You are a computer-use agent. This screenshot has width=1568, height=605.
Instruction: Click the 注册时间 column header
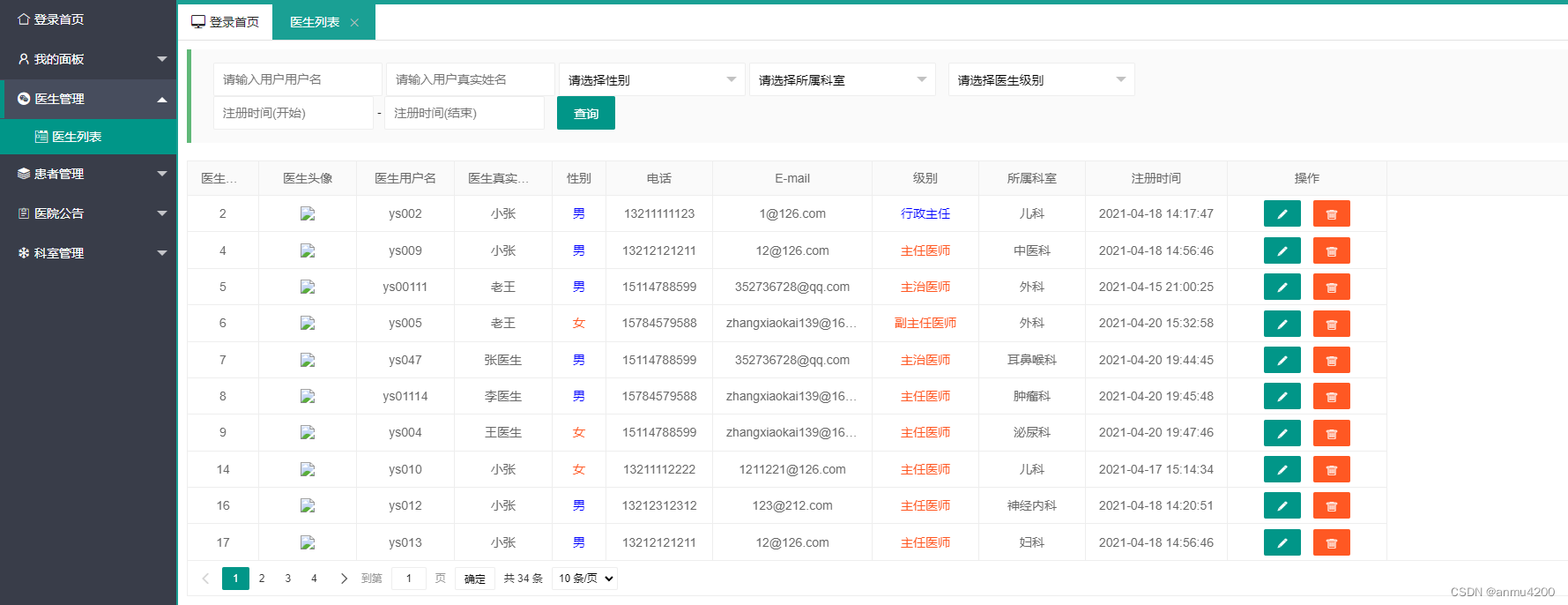tap(1156, 178)
